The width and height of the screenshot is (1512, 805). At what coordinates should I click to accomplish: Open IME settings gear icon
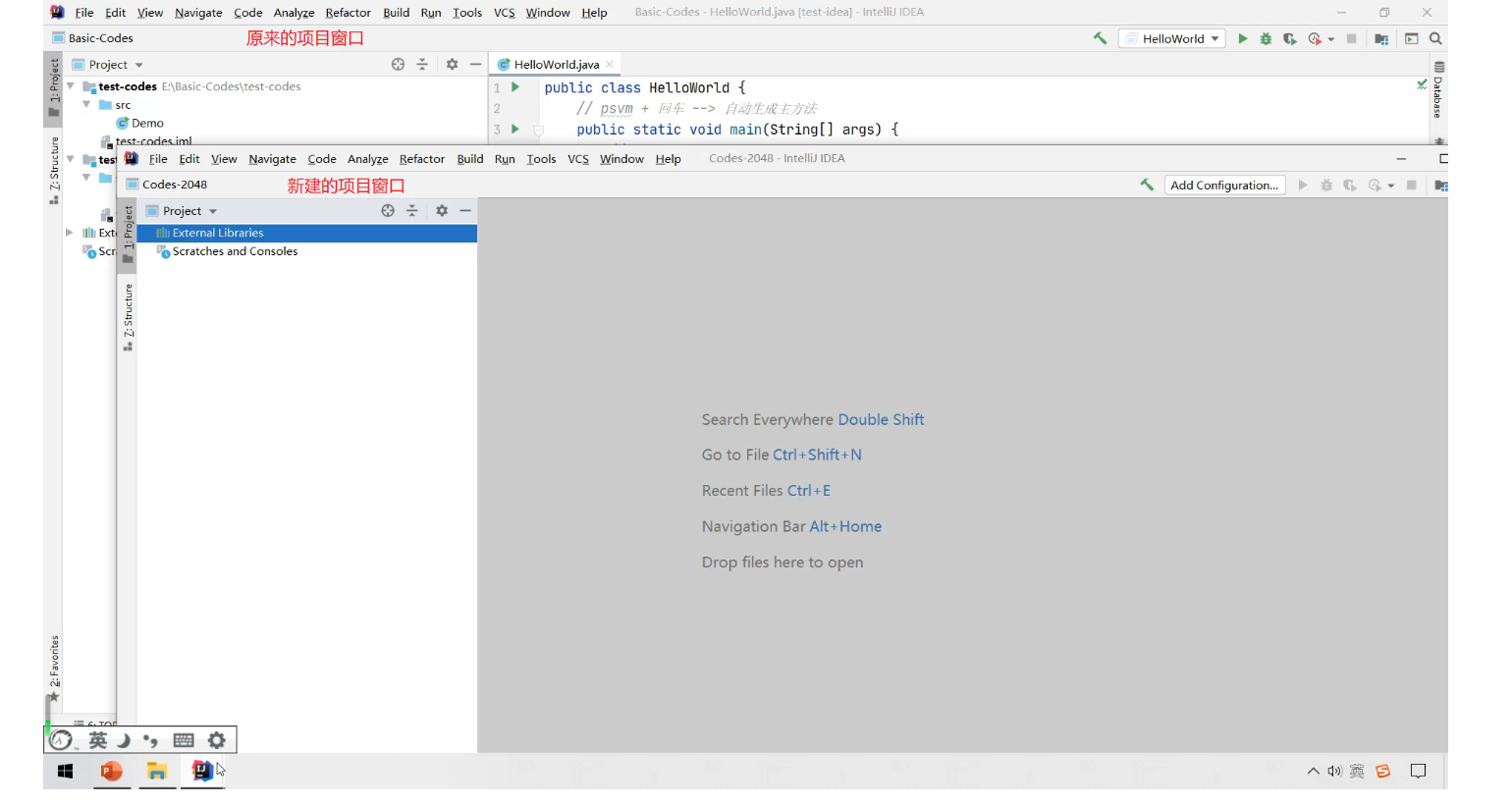[x=217, y=740]
